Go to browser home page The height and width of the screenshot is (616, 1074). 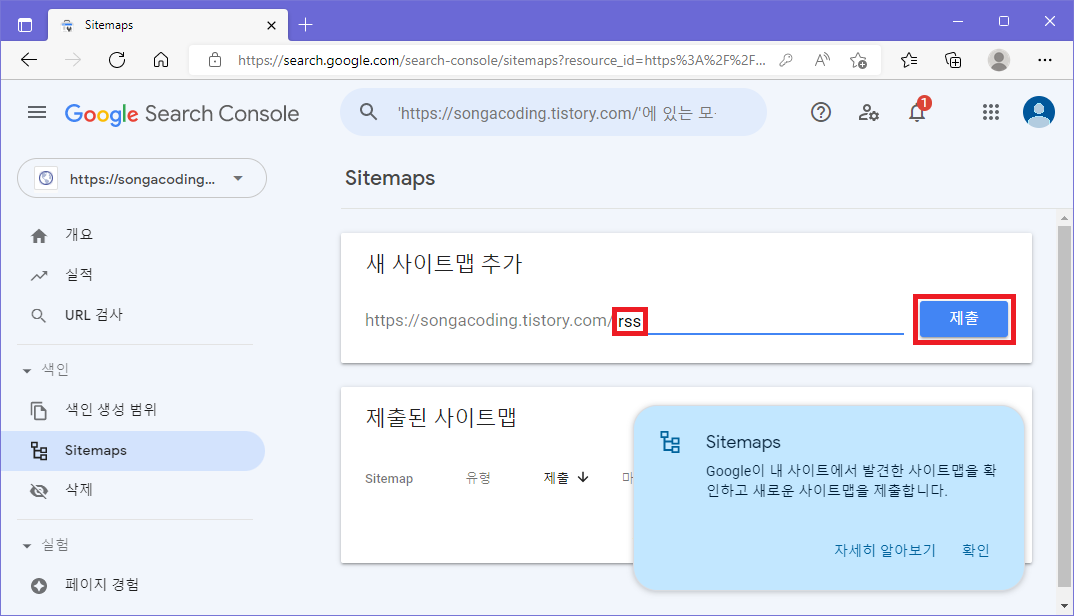coord(161,60)
